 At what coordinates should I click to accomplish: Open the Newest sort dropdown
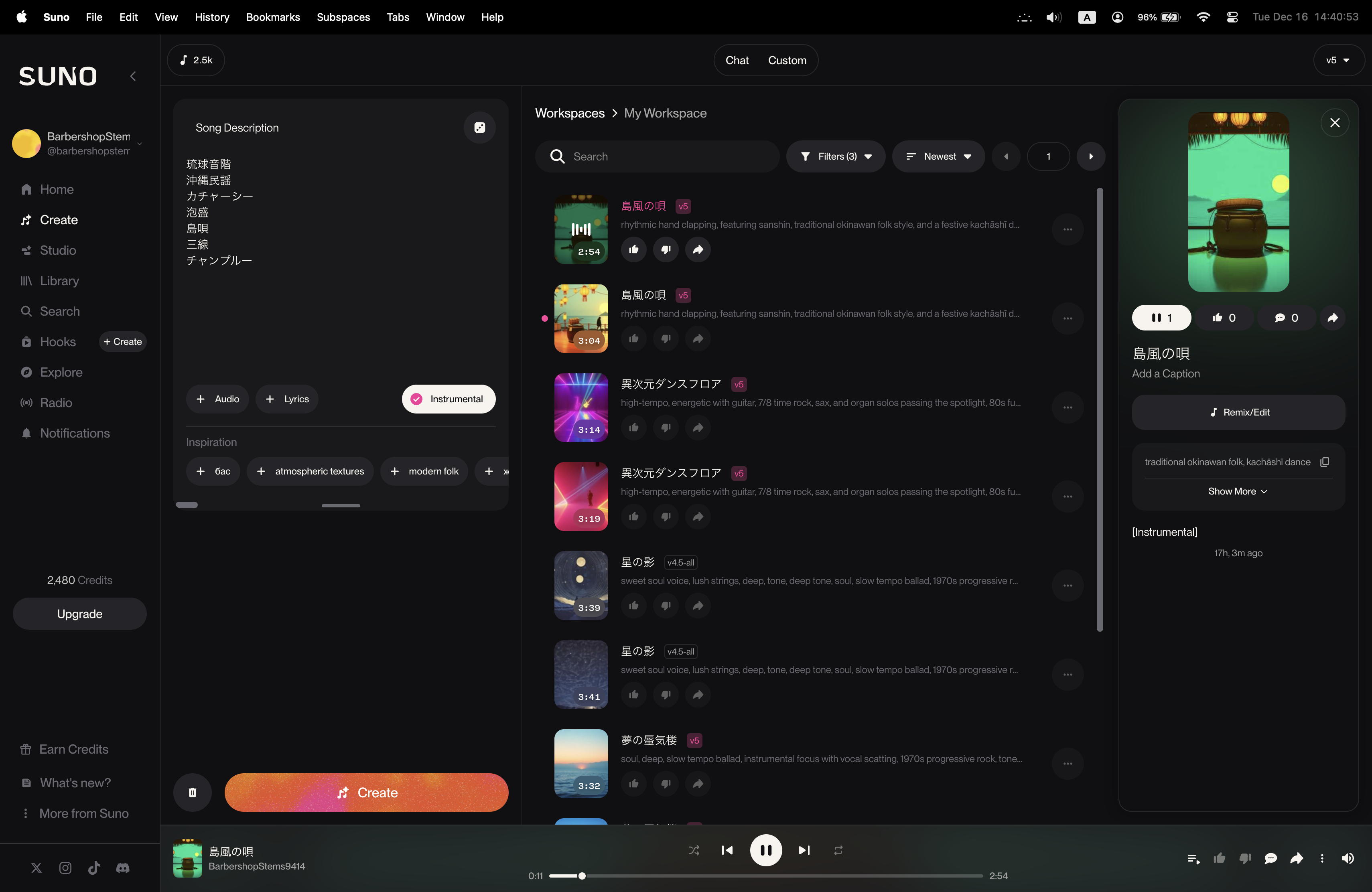click(938, 157)
